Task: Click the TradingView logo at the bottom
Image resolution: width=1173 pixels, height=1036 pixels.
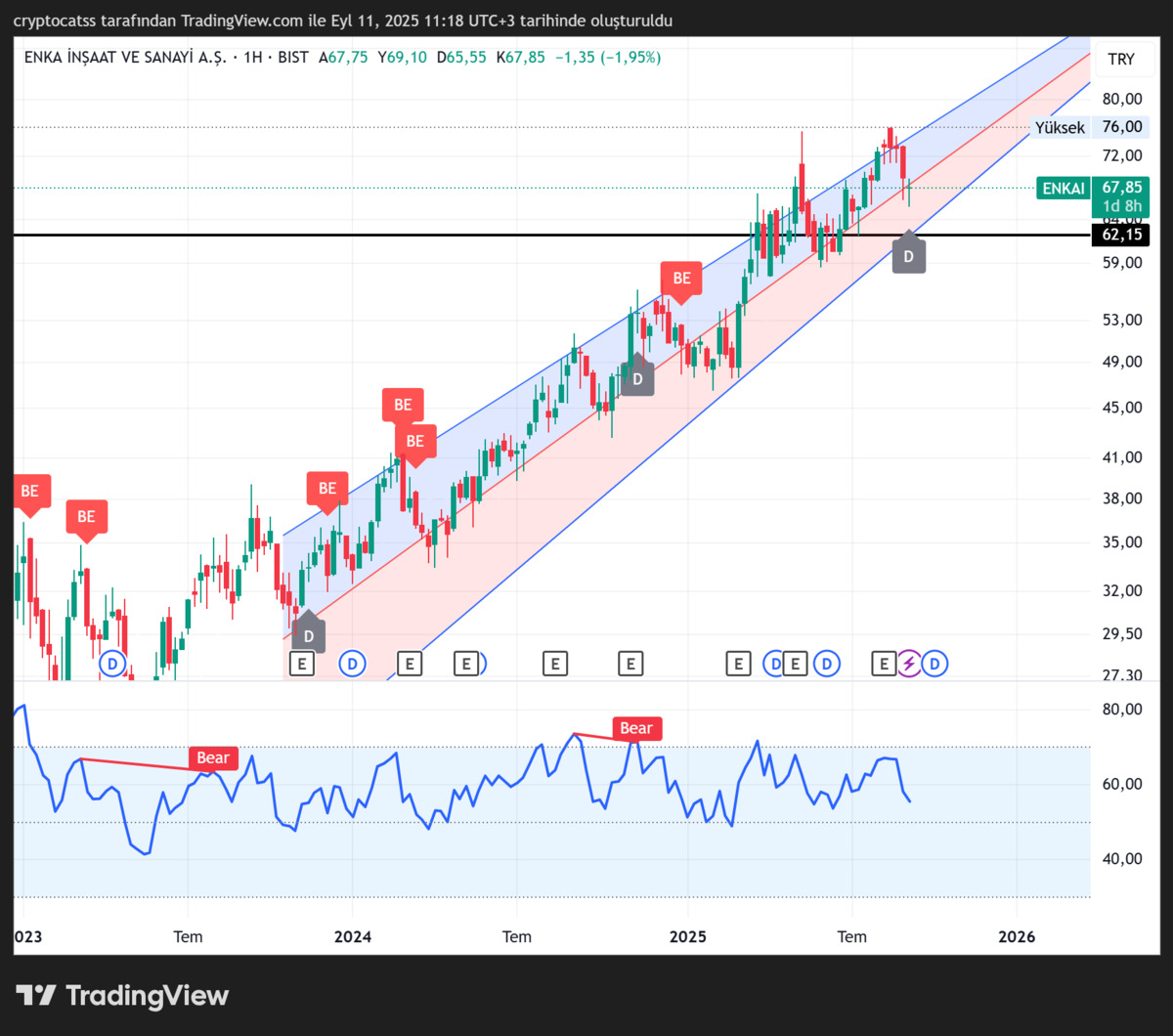Action: (122, 996)
